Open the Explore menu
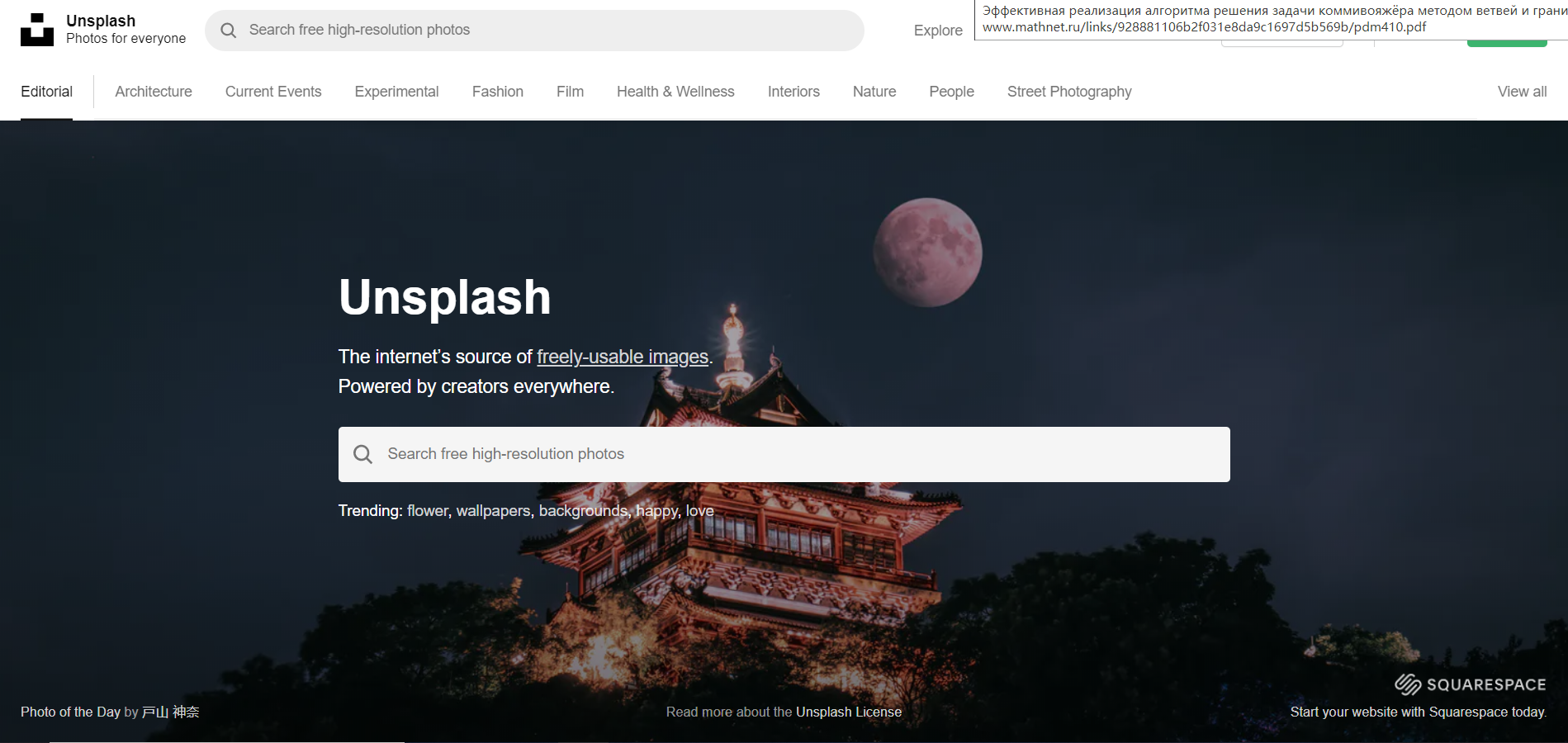This screenshot has width=1568, height=743. click(x=938, y=31)
